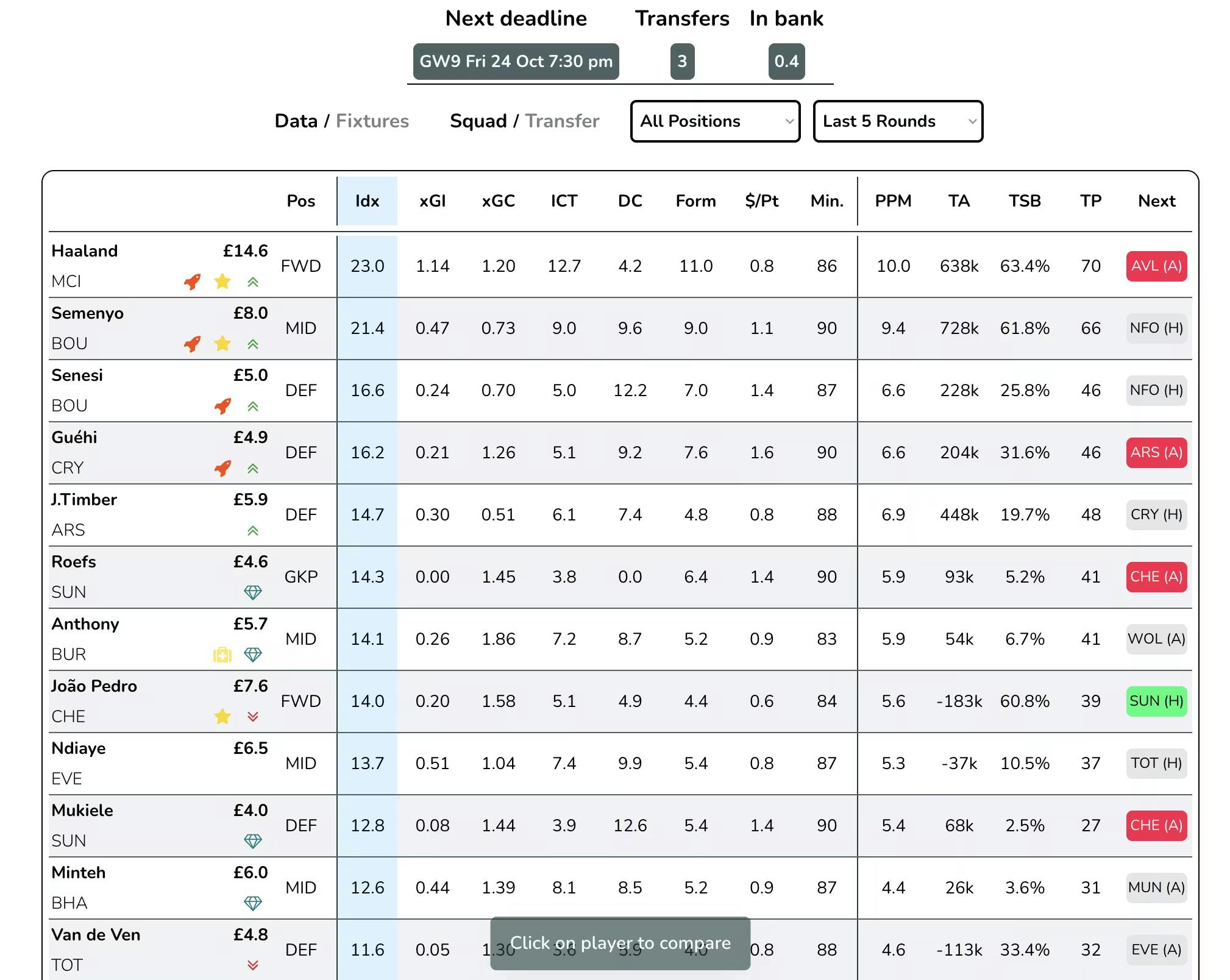Expand the Last 5 Rounds dropdown
This screenshot has width=1230, height=980.
click(x=898, y=121)
